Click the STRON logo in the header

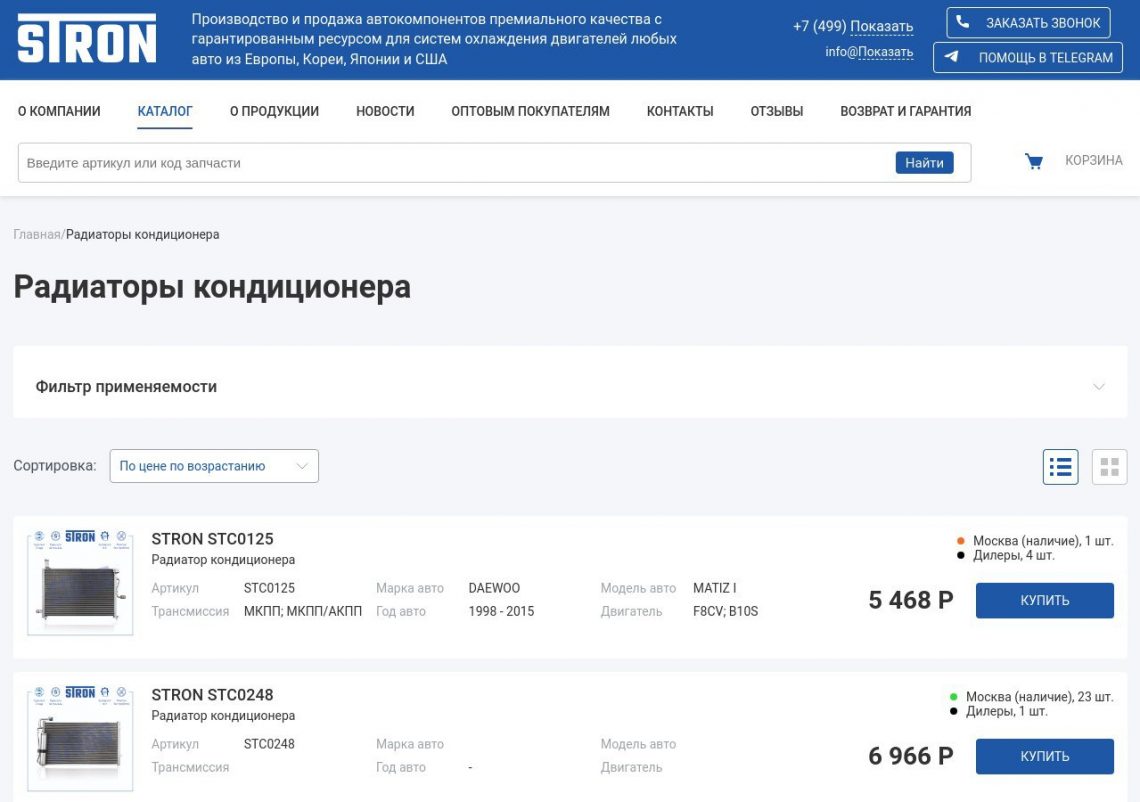[87, 40]
